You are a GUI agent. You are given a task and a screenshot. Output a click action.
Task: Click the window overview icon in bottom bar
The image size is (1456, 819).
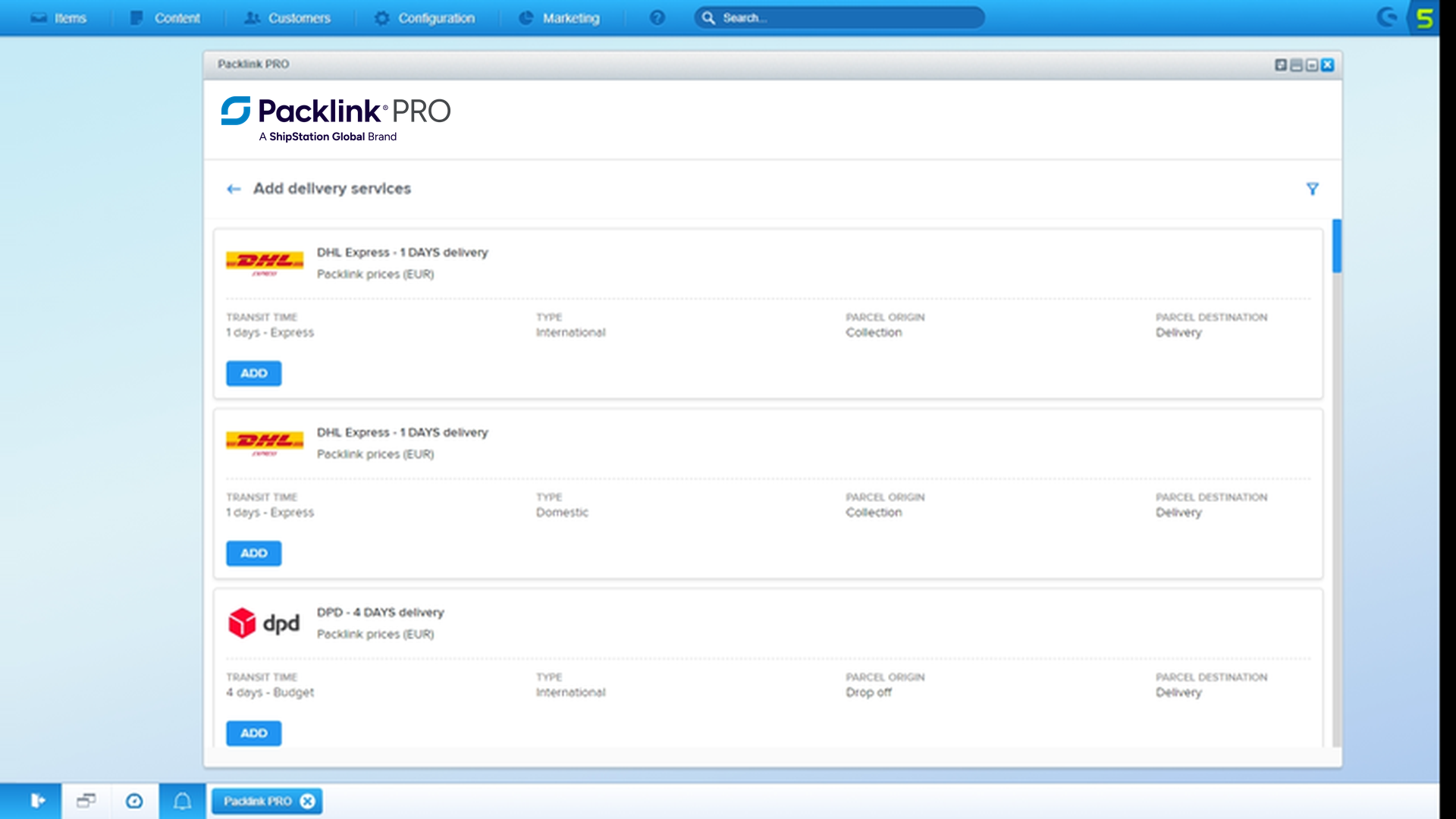86,801
